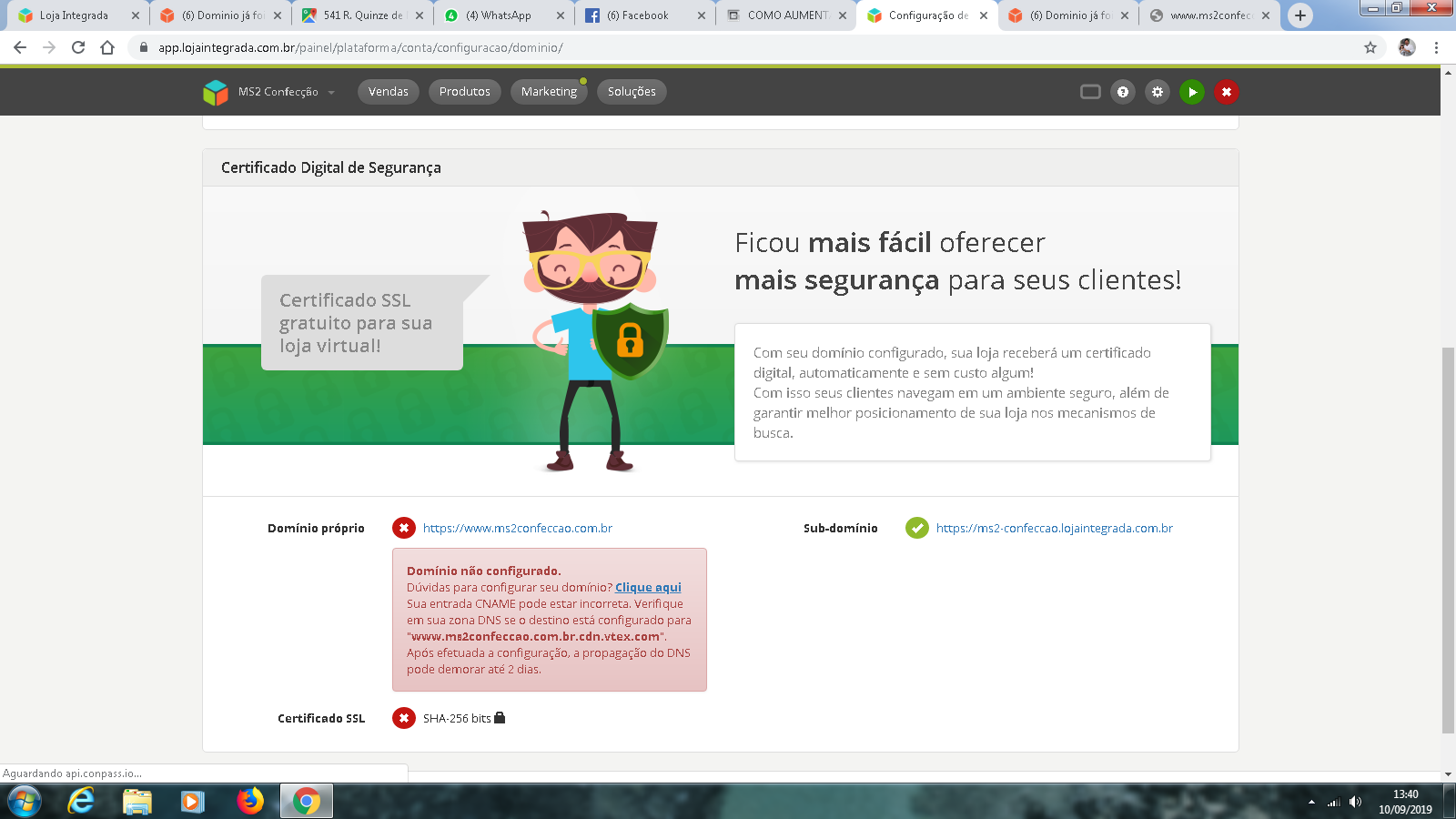Click the 'Sub-domínio' label
Image resolution: width=1456 pixels, height=819 pixels.
(841, 528)
